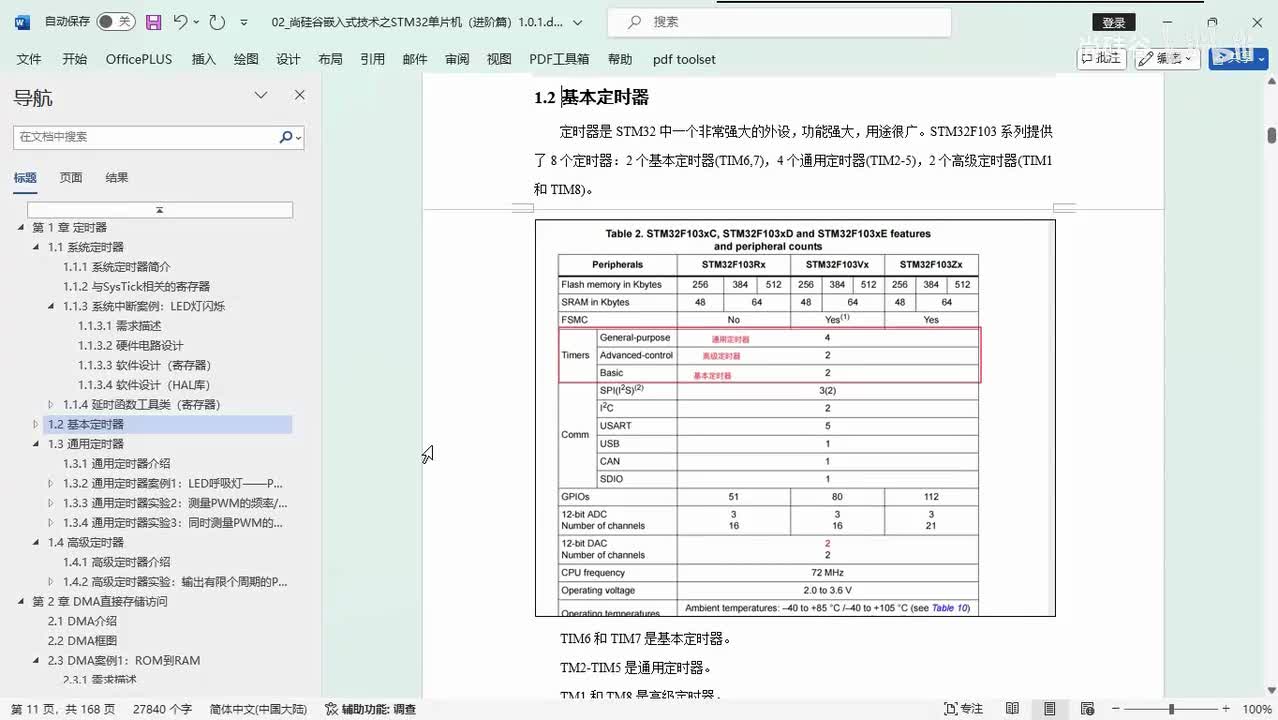The image size is (1278, 720).
Task: Go to 1.1.3.2 硬件电路设计 heading
Action: coord(131,345)
